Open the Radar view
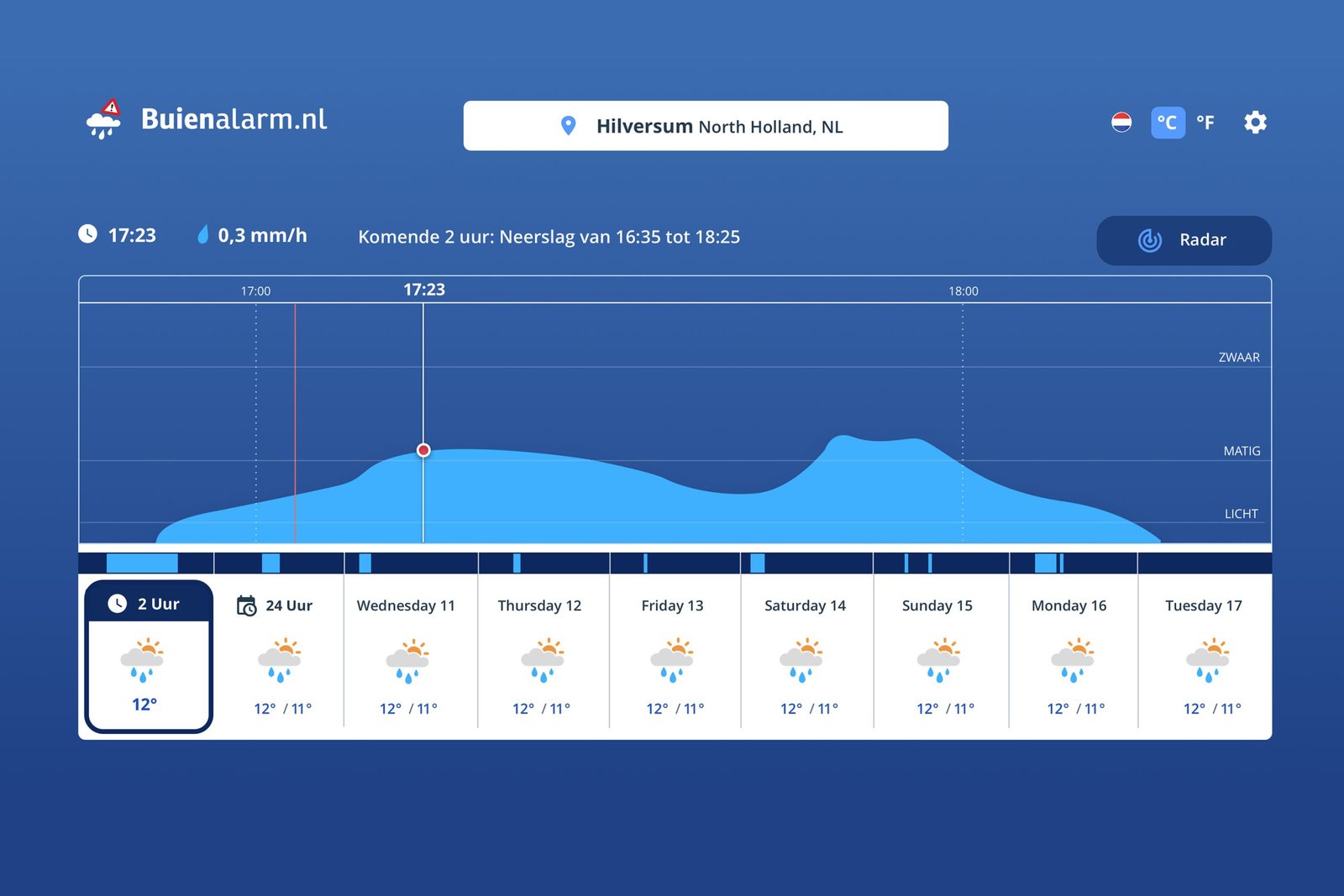Screen dimensions: 1344x896 (1184, 240)
